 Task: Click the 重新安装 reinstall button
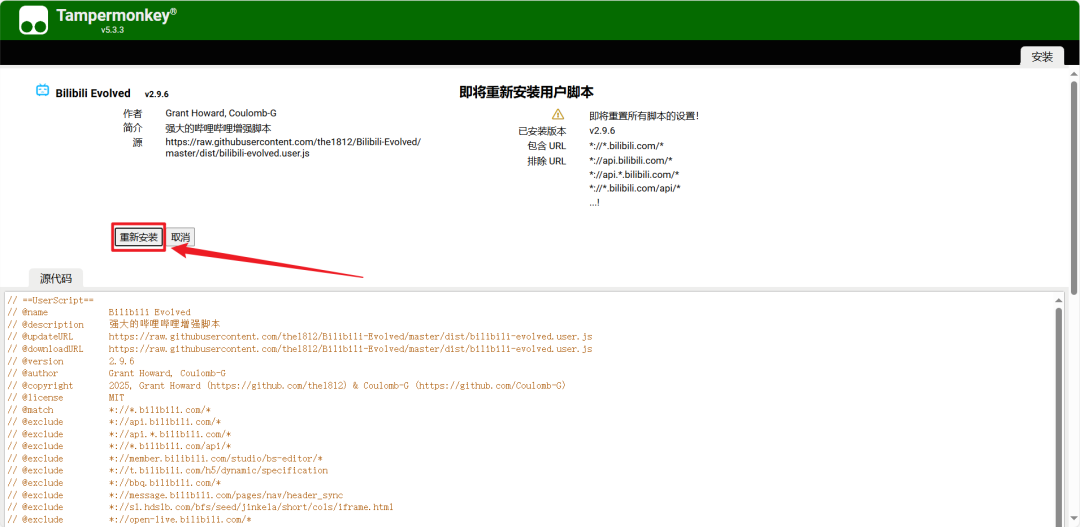click(139, 238)
